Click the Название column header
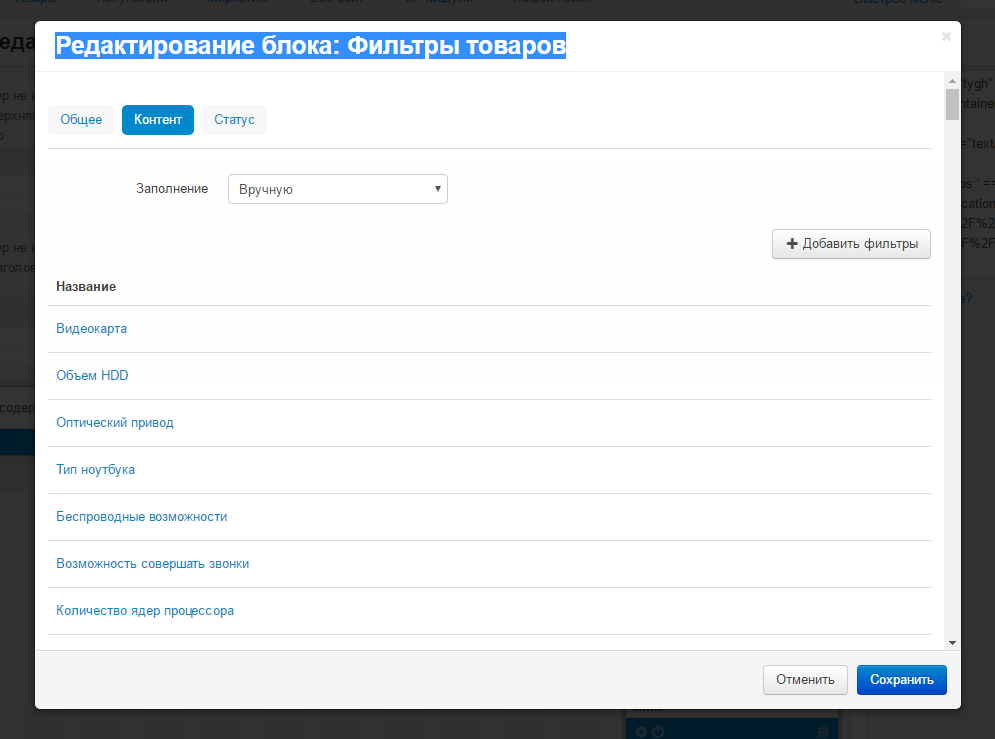 coord(86,287)
